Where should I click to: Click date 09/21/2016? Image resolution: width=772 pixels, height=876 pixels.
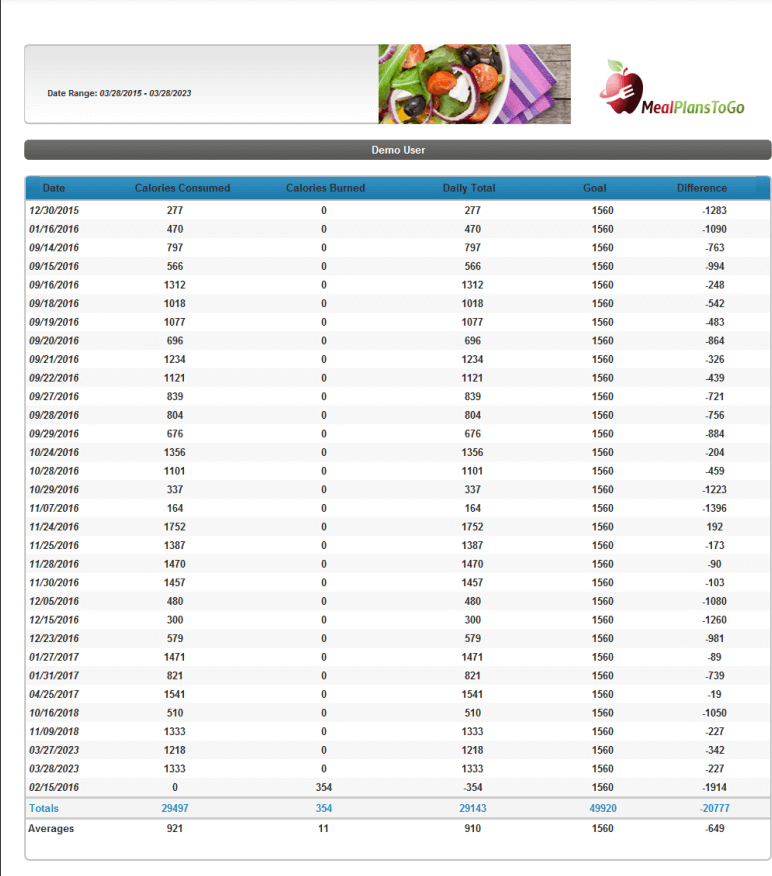click(x=54, y=359)
